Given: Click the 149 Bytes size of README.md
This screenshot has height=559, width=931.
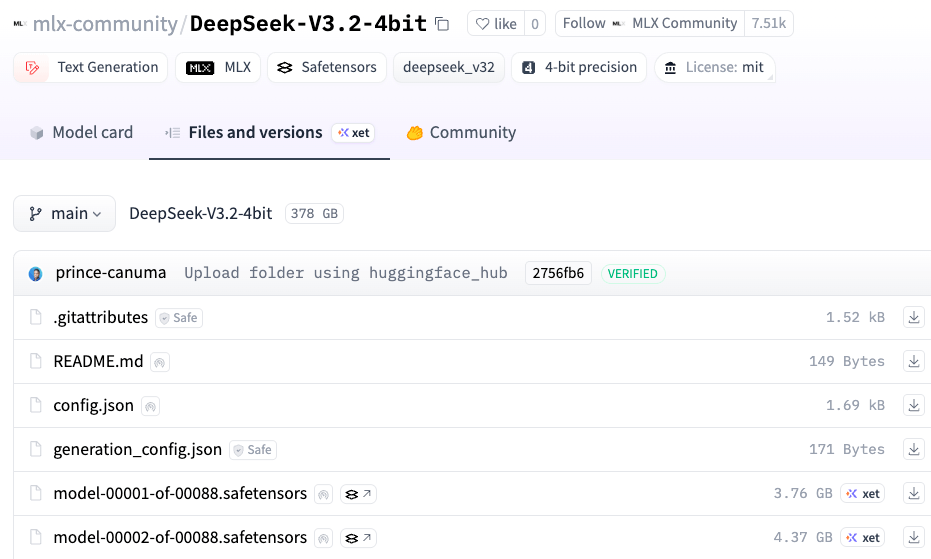Looking at the screenshot, I should [847, 361].
